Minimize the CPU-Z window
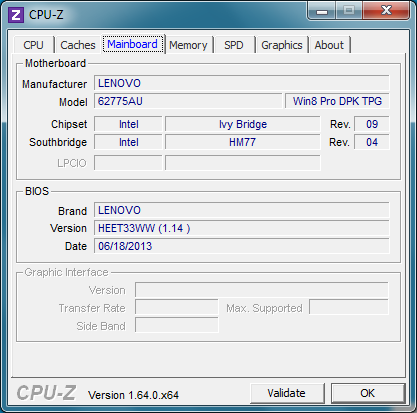Image resolution: width=417 pixels, height=413 pixels. tap(322, 10)
